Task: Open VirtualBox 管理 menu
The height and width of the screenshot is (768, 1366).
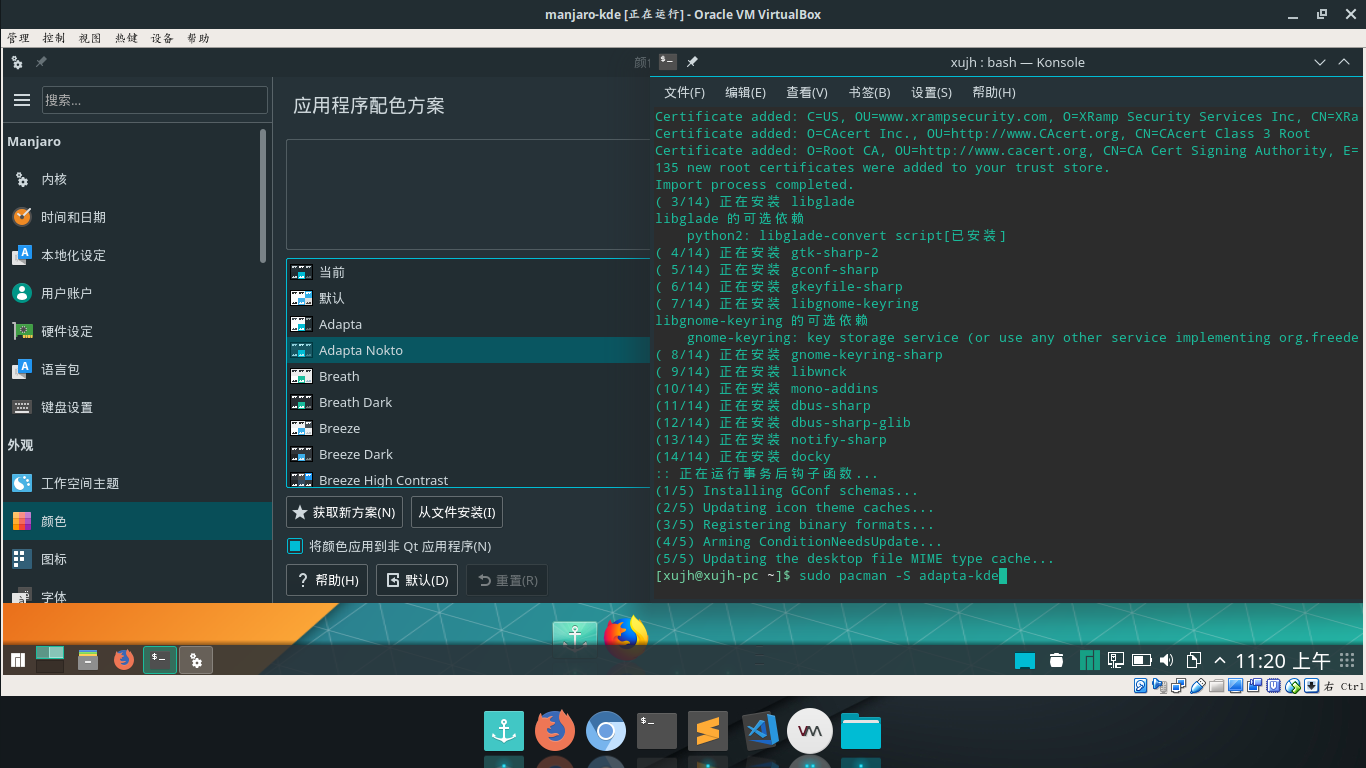Action: click(x=18, y=38)
